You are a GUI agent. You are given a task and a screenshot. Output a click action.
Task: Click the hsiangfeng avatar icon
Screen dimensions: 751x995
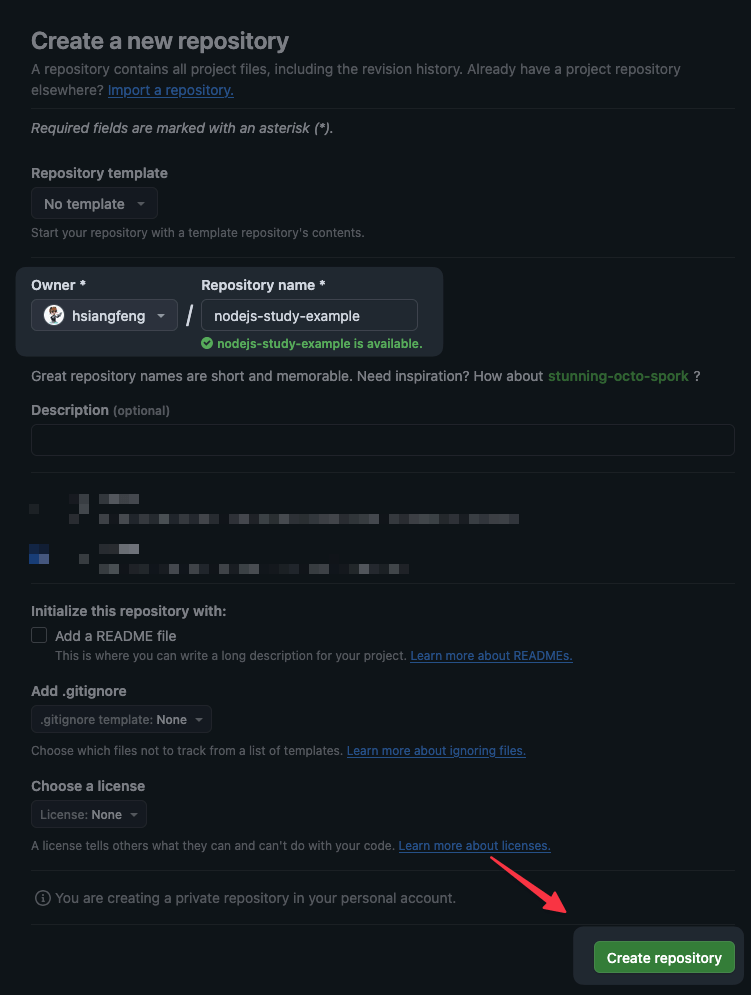(55, 316)
